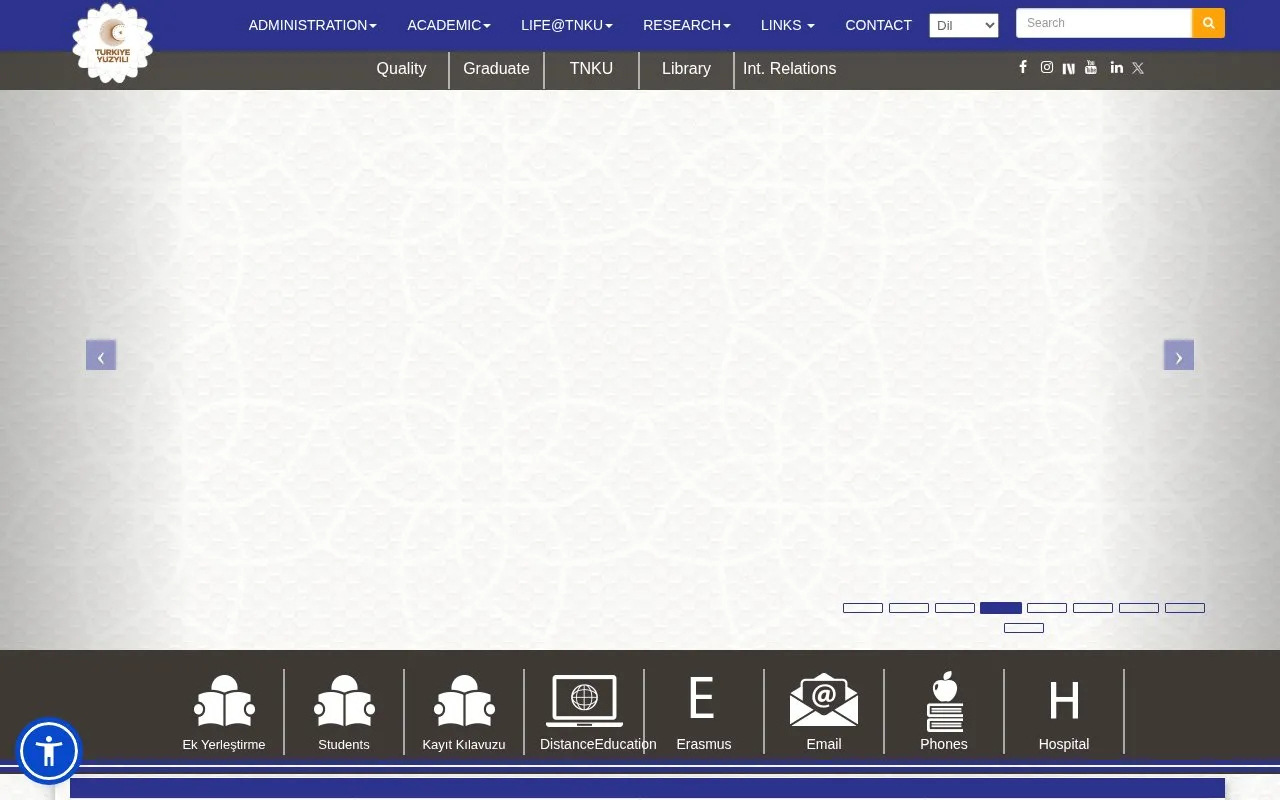Image resolution: width=1280 pixels, height=800 pixels.
Task: Open the Quality tab in the secondary bar
Action: click(x=401, y=68)
